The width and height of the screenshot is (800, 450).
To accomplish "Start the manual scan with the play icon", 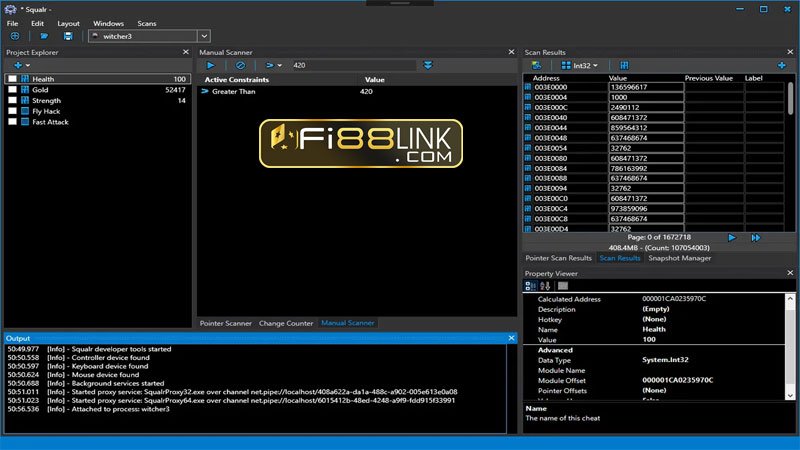I will pyautogui.click(x=210, y=65).
